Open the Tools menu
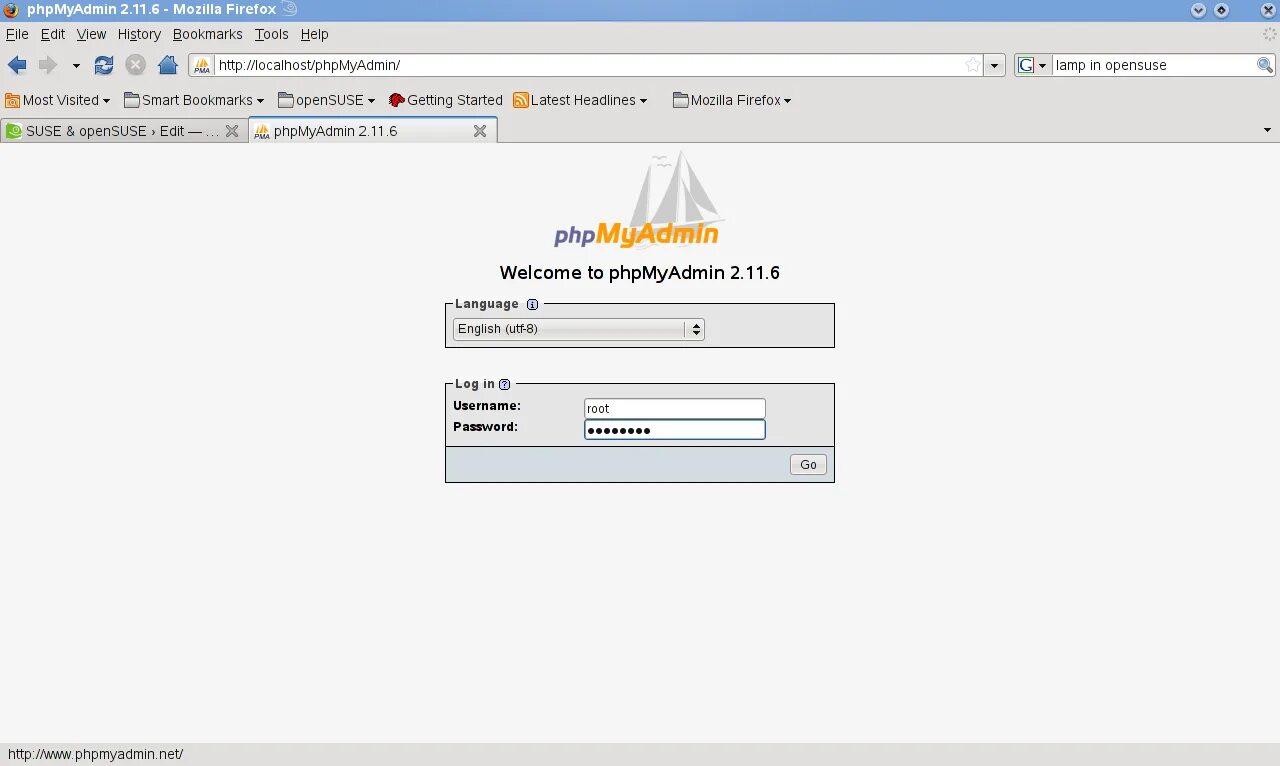Viewport: 1280px width, 766px height. point(271,34)
